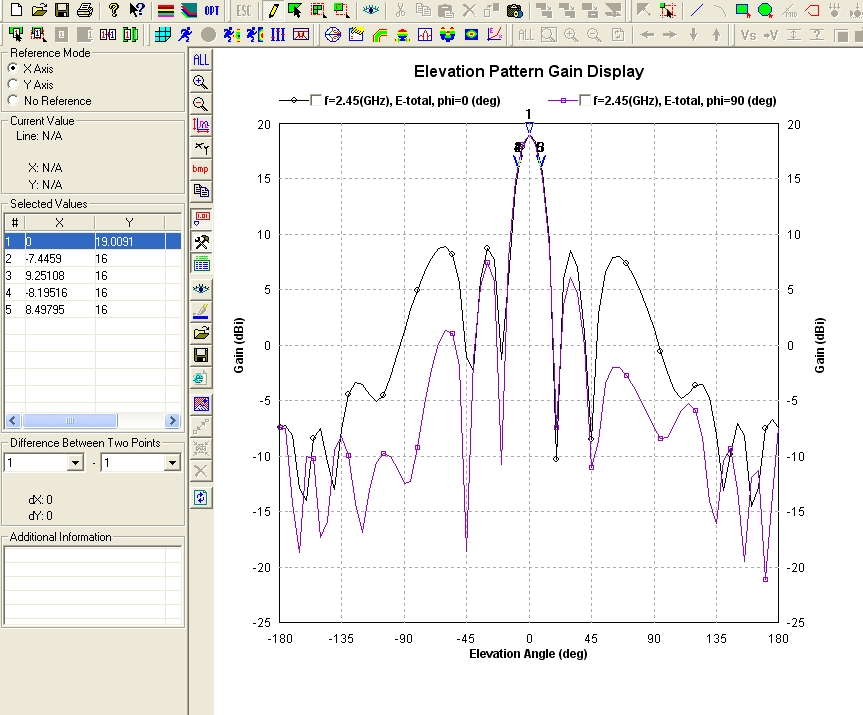Toggle the phi=90 curve legend checkbox
Viewport: 863px width, 715px height.
click(583, 100)
